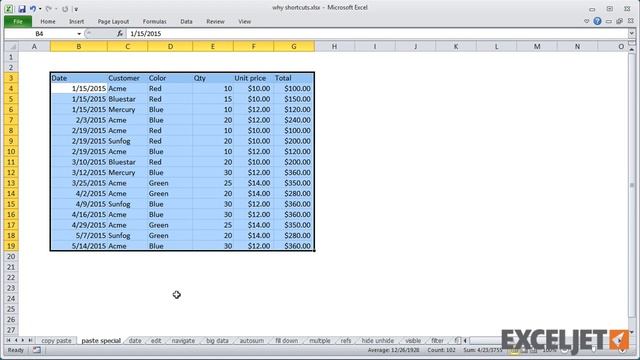640x360 pixels.
Task: Click Average: 12/26/1928 in status bar
Action: (x=393, y=350)
